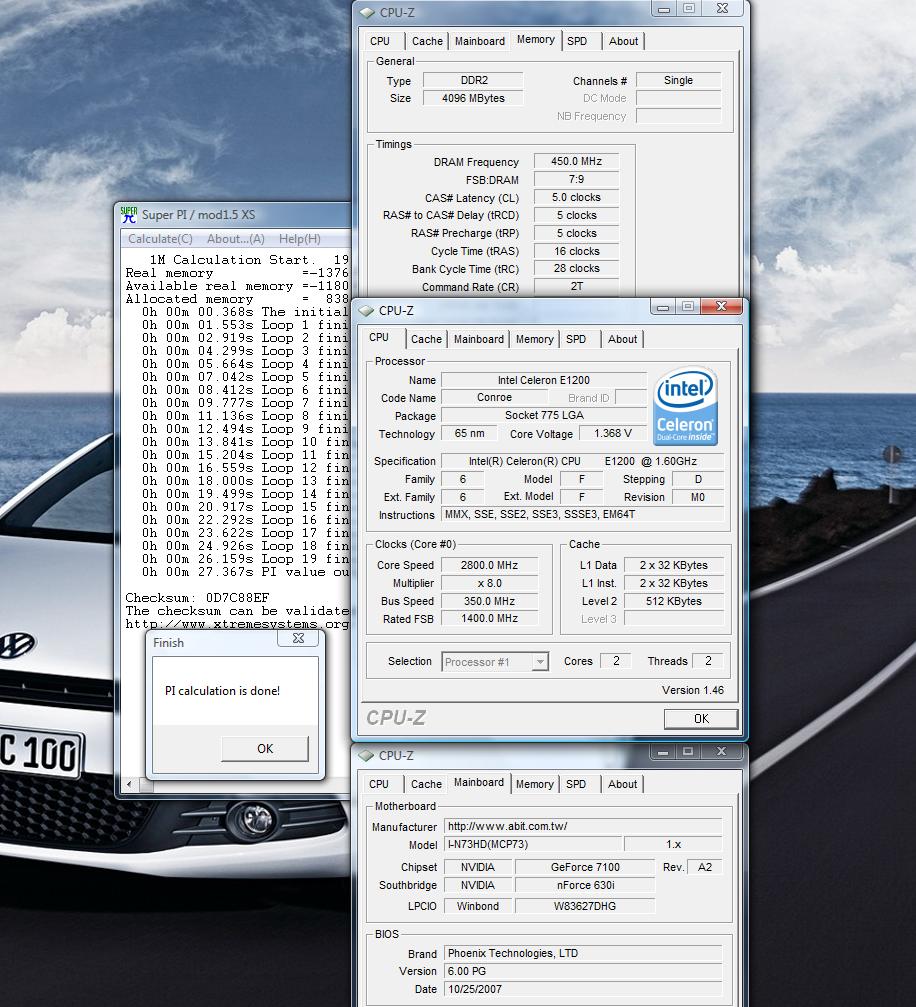Viewport: 916px width, 1007px height.
Task: Switch to Cache tab in Processor window
Action: (427, 339)
